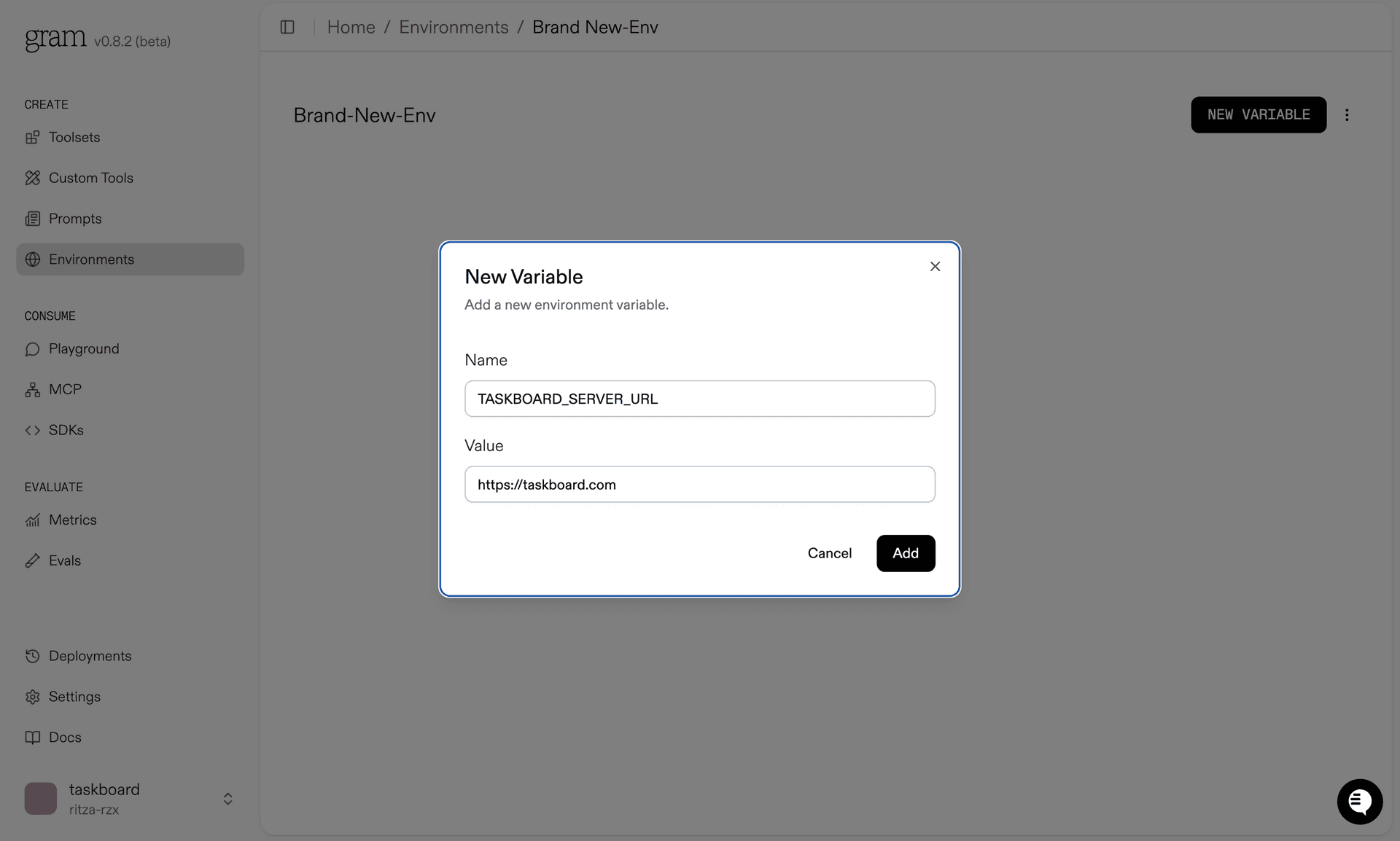Click the Add button in the dialog
This screenshot has height=841, width=1400.
pyautogui.click(x=905, y=553)
